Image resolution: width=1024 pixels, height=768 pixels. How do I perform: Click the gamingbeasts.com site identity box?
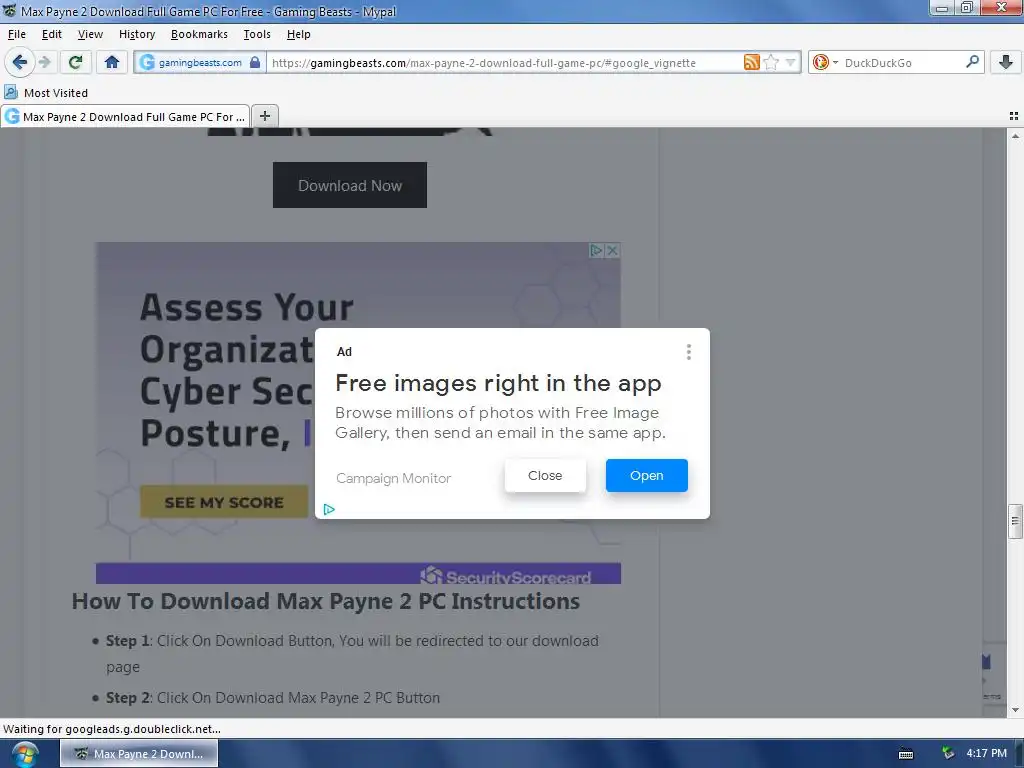point(199,63)
